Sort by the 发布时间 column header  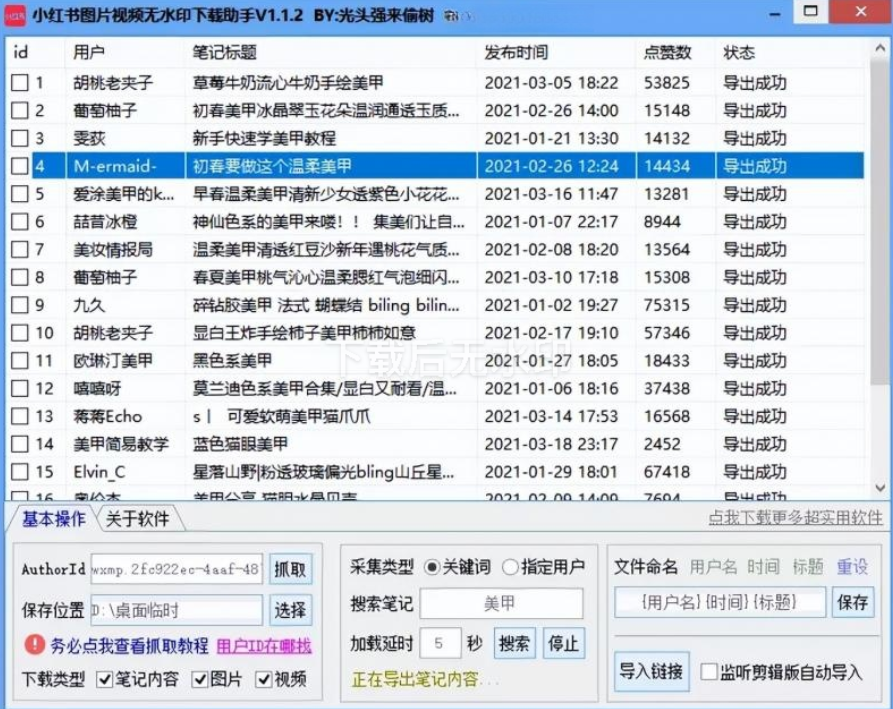coord(556,52)
